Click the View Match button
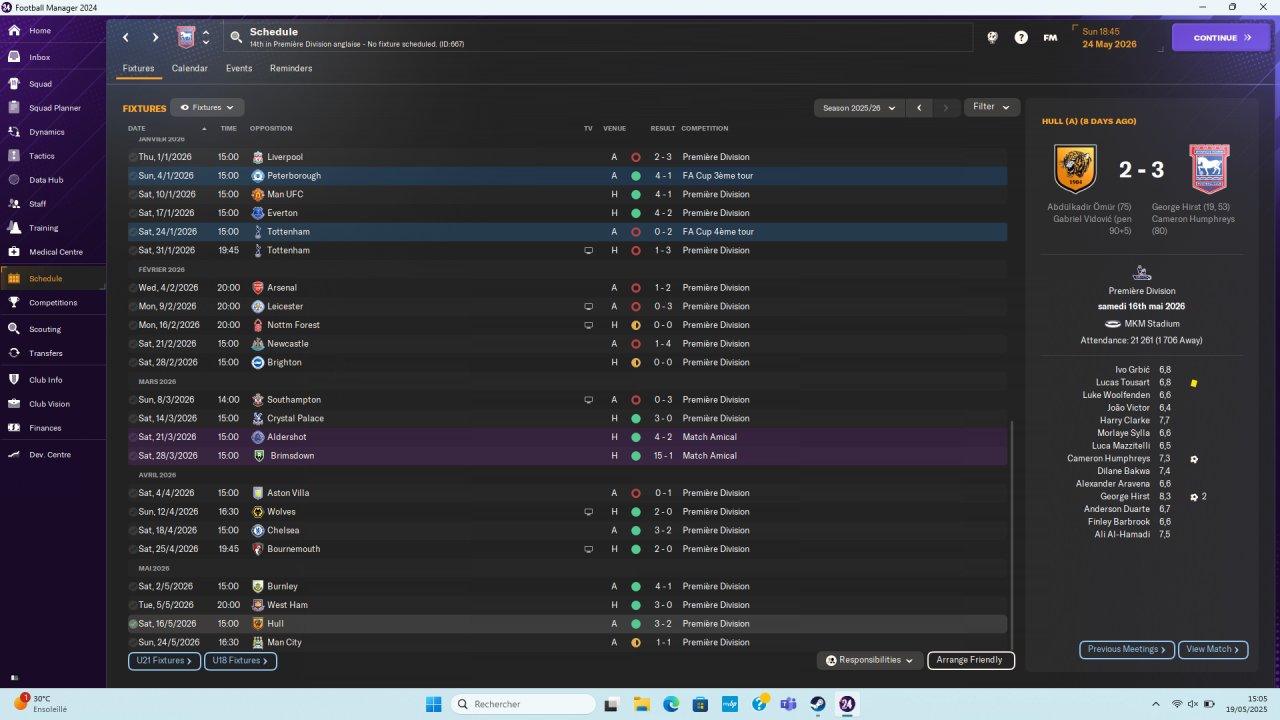Viewport: 1280px width, 720px height. point(1213,650)
